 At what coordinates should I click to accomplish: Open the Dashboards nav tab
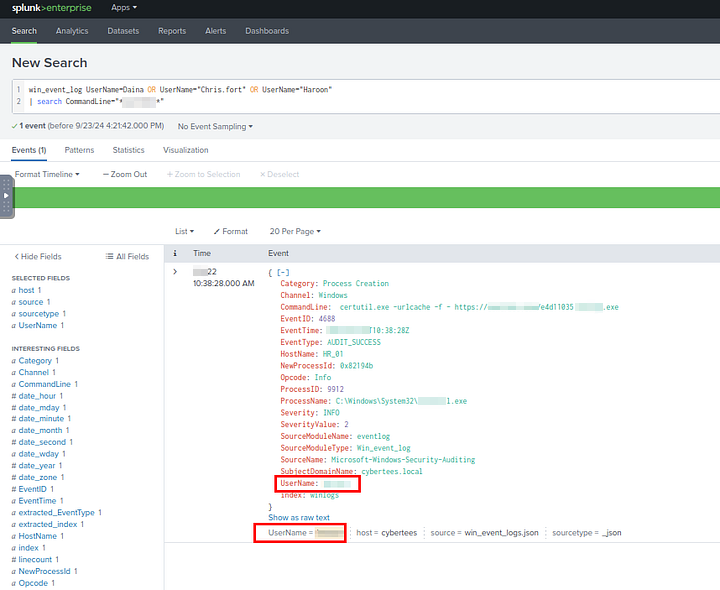(x=267, y=31)
